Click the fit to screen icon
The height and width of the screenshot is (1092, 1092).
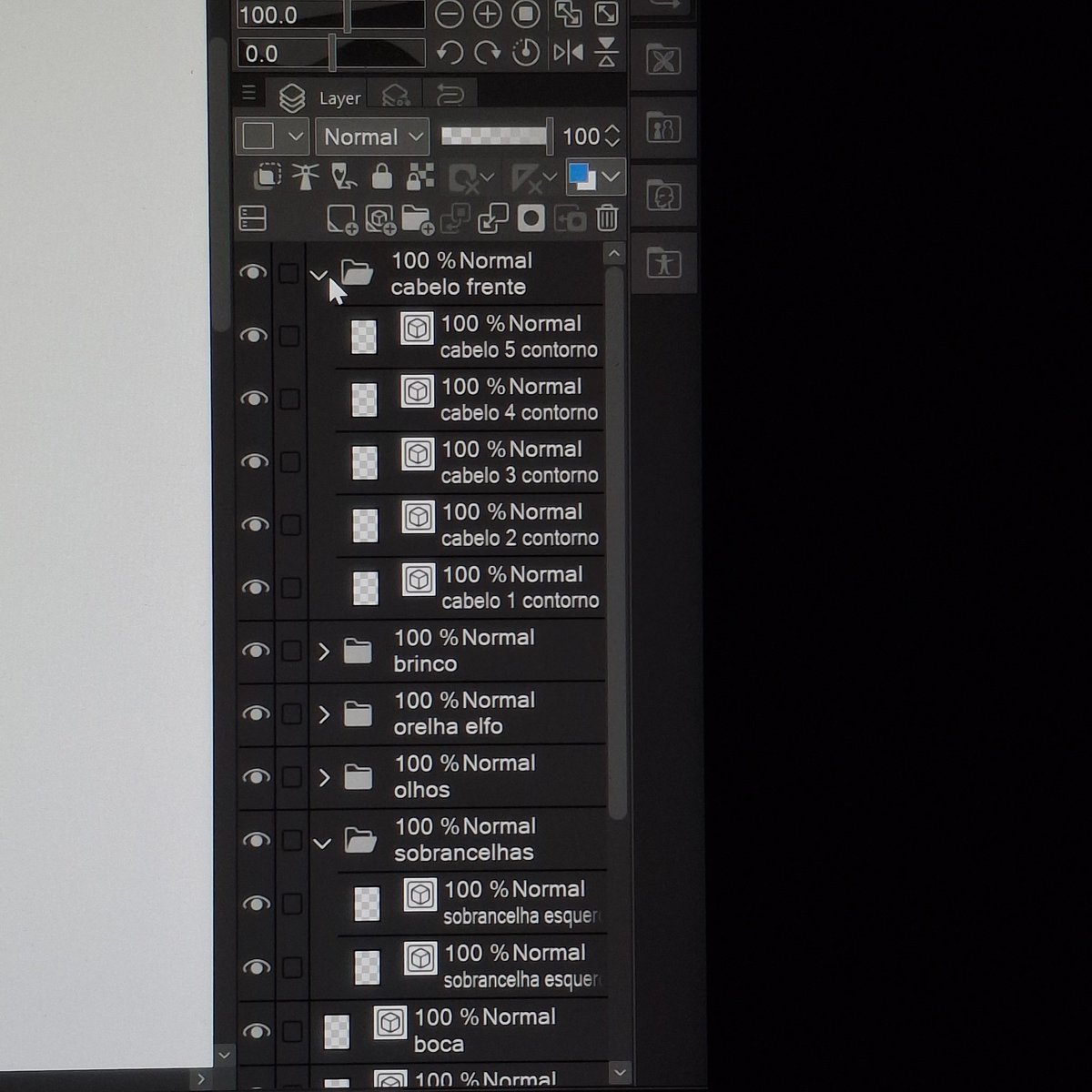click(x=606, y=14)
